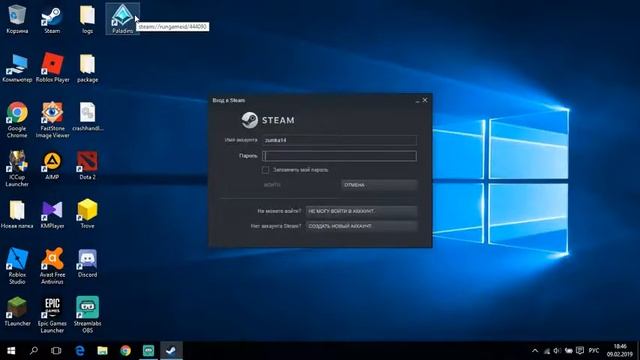Click СОЗДАТЬ НОВЫЙ АККАУНТ button
Image resolution: width=640 pixels, height=360 pixels.
pyautogui.click(x=362, y=226)
